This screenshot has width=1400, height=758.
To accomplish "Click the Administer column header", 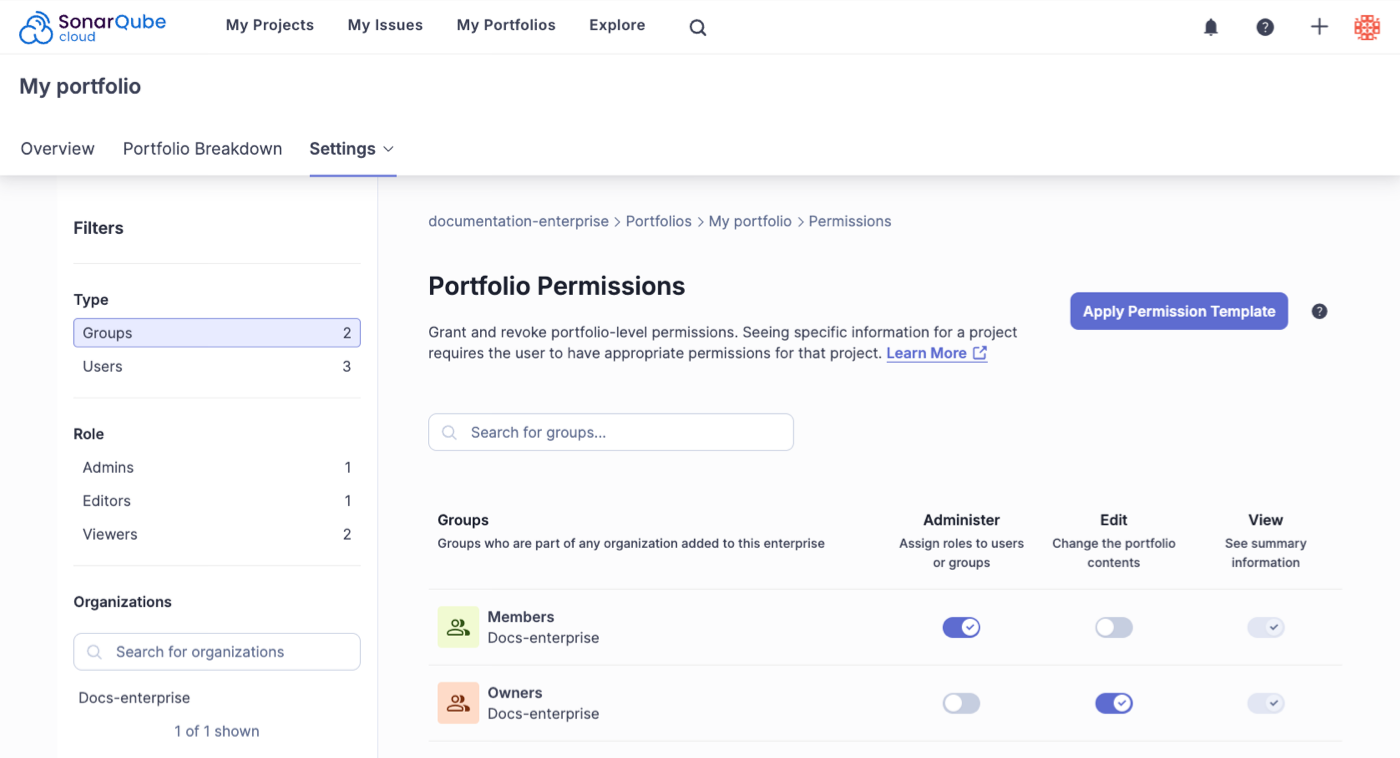I will (x=961, y=520).
